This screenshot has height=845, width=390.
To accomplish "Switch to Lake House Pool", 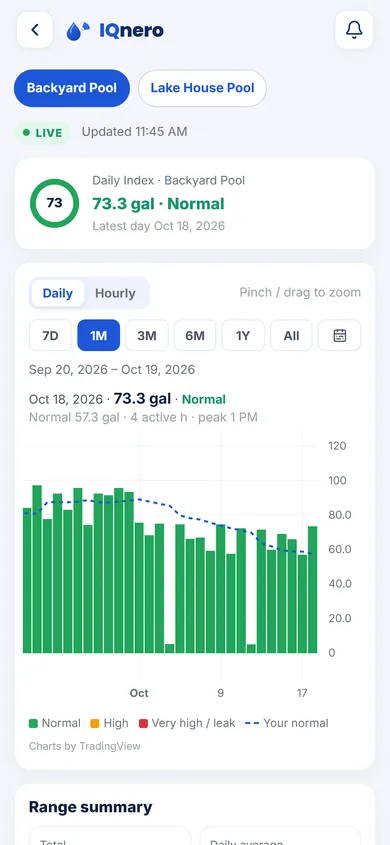I will pyautogui.click(x=203, y=88).
